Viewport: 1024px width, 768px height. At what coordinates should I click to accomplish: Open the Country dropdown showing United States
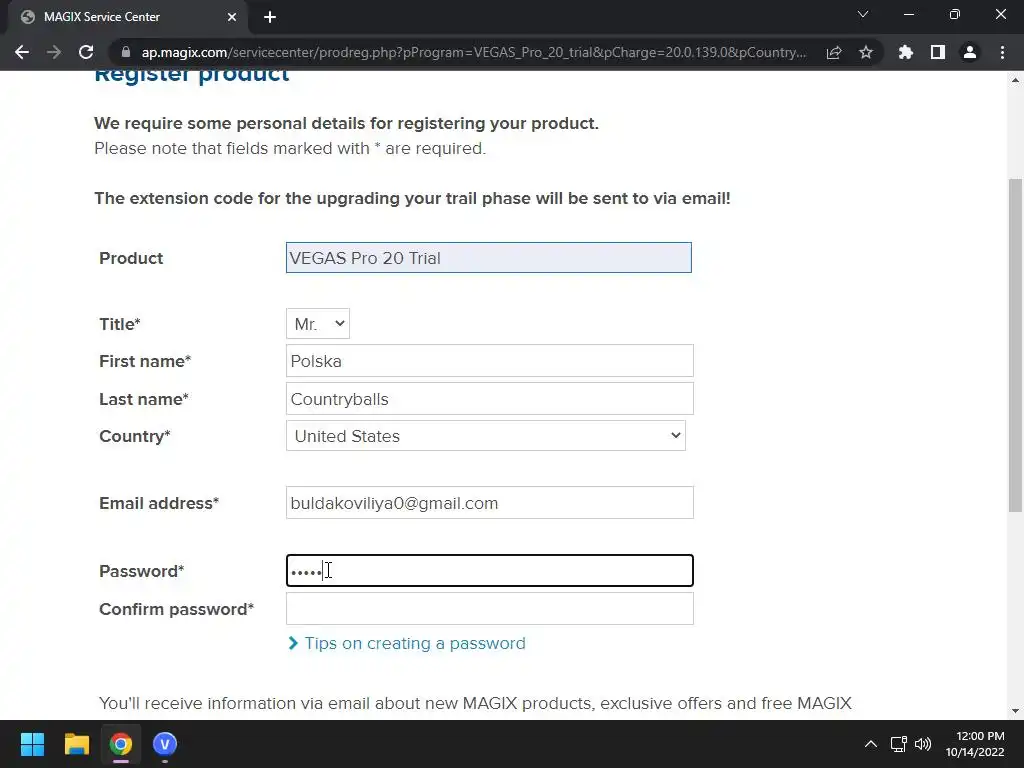(x=486, y=436)
